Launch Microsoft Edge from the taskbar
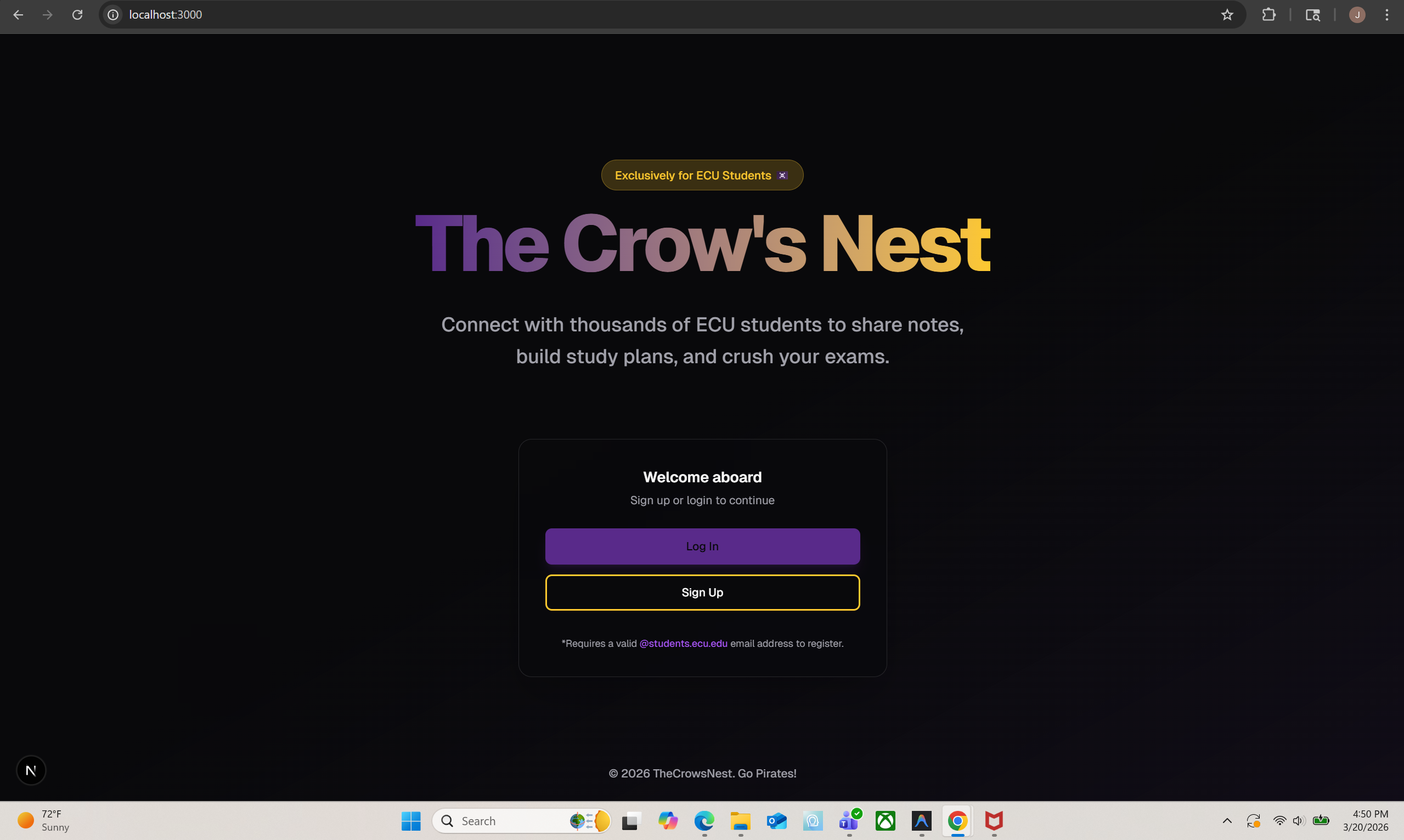This screenshot has width=1404, height=840. coord(704,821)
